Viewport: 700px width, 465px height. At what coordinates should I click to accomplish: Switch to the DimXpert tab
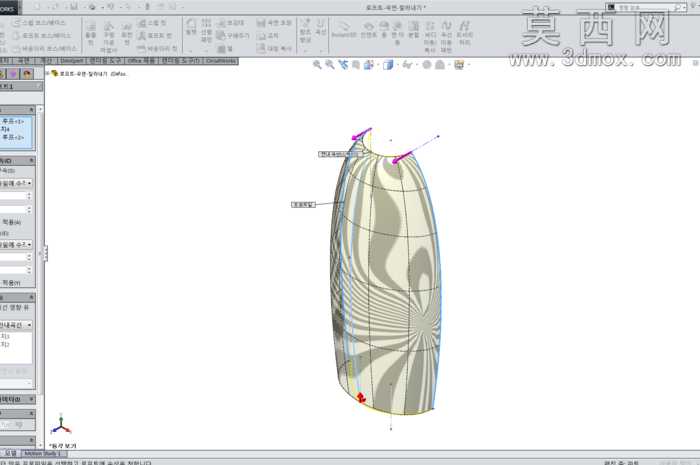pos(71,61)
